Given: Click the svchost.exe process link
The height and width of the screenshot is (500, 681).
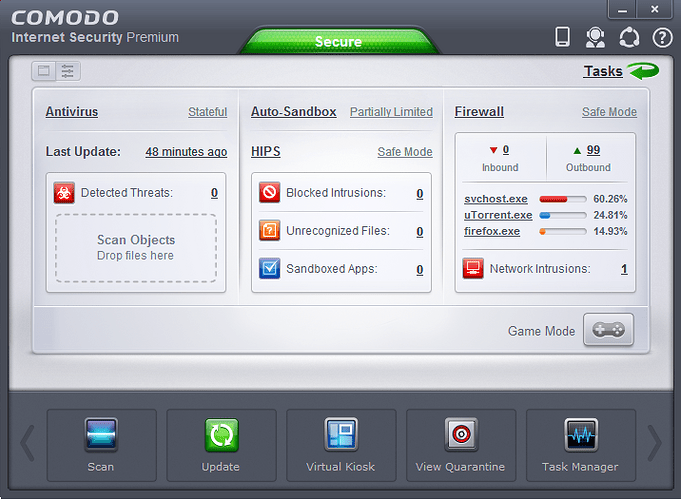Looking at the screenshot, I should [x=496, y=199].
